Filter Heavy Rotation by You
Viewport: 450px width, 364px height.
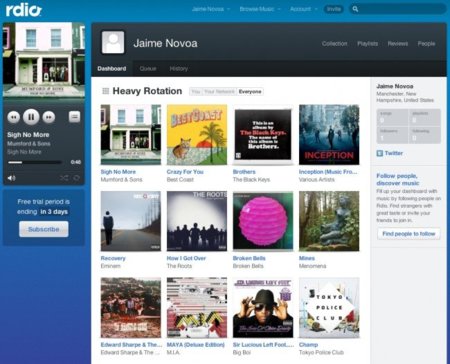[x=196, y=92]
